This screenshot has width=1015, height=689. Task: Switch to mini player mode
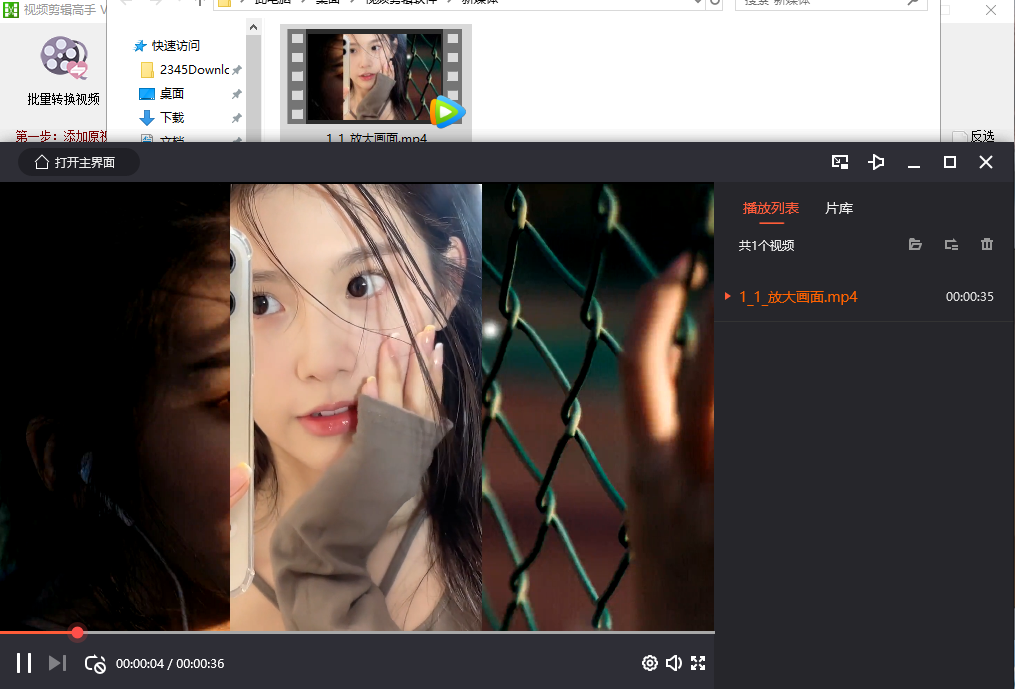[x=840, y=162]
